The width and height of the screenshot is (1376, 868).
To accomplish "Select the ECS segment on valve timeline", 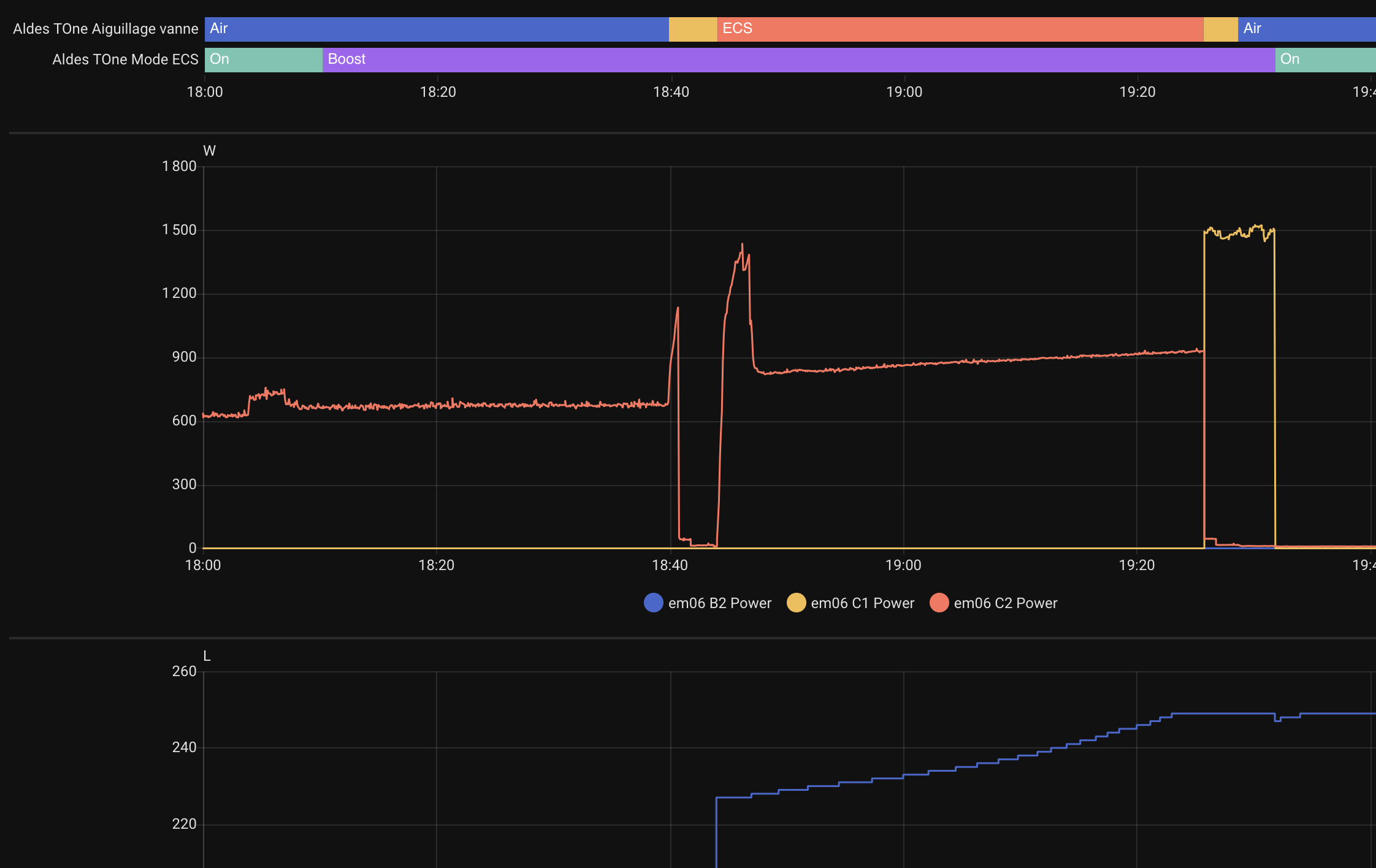I will [x=960, y=29].
